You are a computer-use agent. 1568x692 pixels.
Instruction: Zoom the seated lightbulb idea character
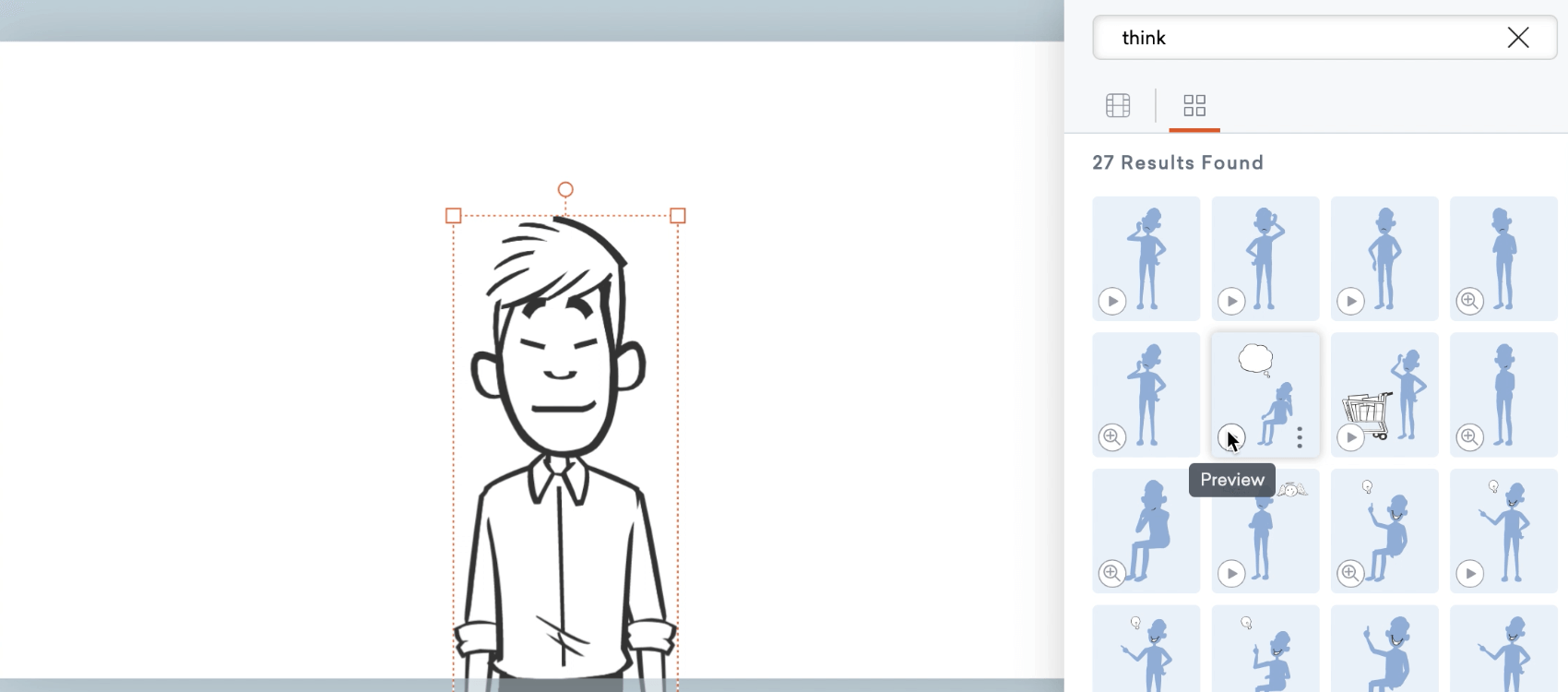pos(1350,574)
